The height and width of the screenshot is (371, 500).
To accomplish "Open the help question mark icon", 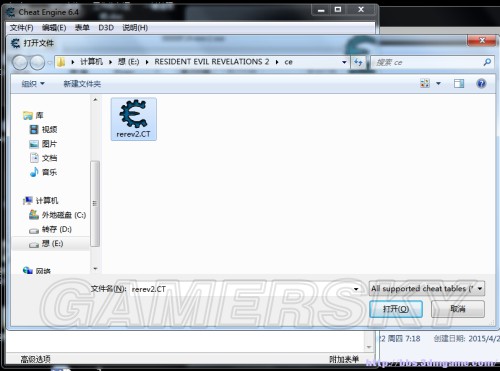I will coord(481,83).
